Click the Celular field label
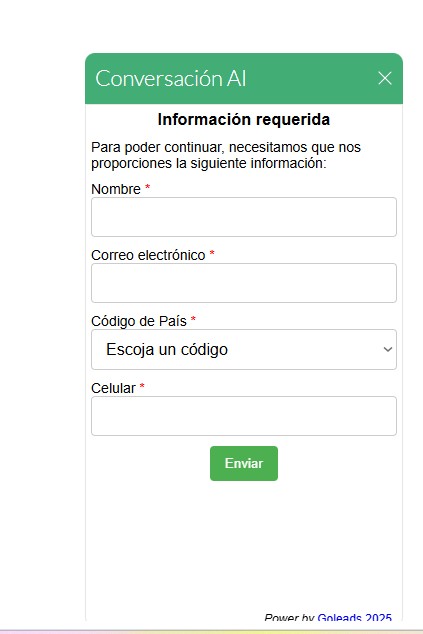423x634 pixels. click(114, 388)
